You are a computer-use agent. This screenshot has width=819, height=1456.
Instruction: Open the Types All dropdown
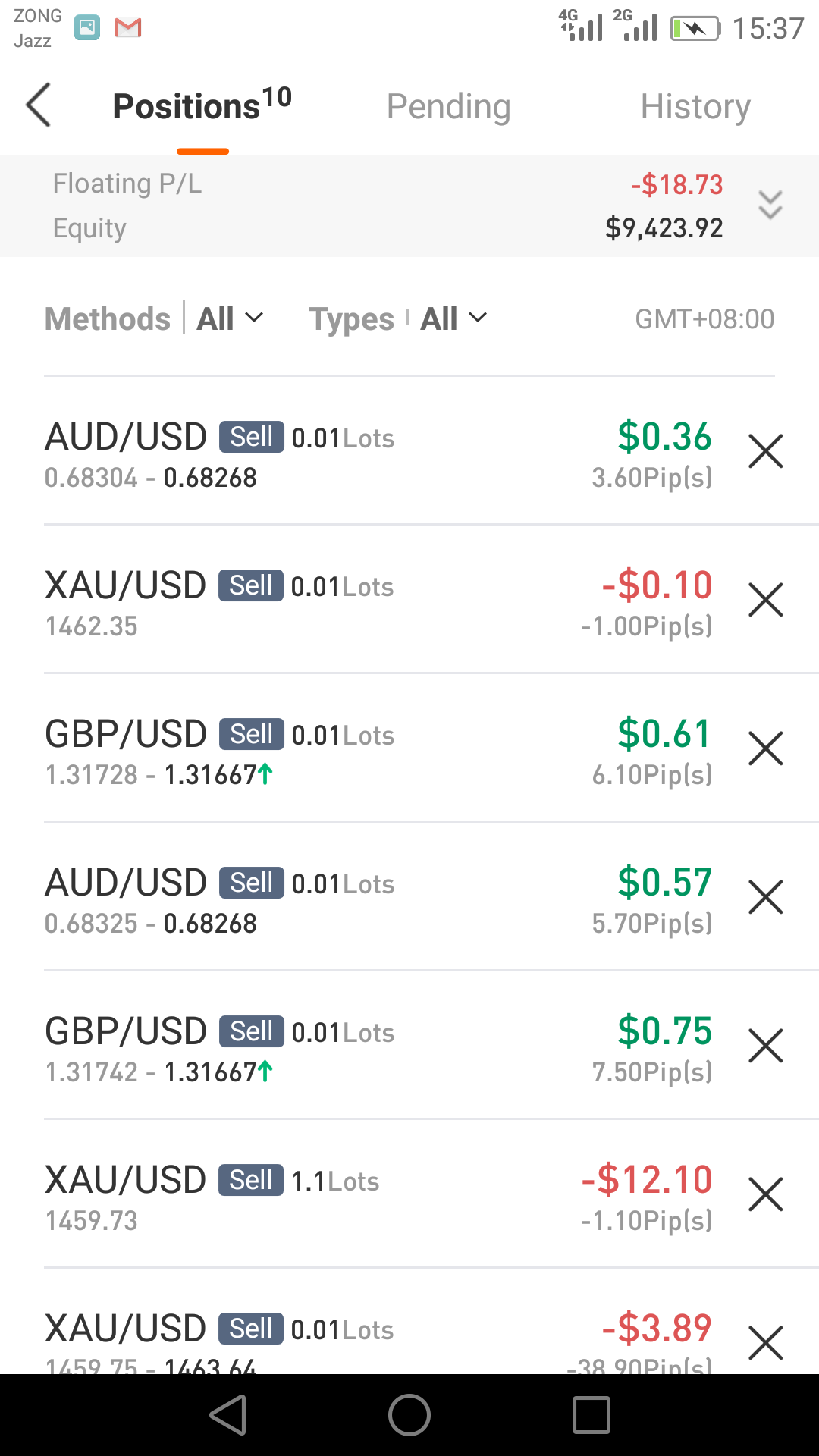coord(454,318)
